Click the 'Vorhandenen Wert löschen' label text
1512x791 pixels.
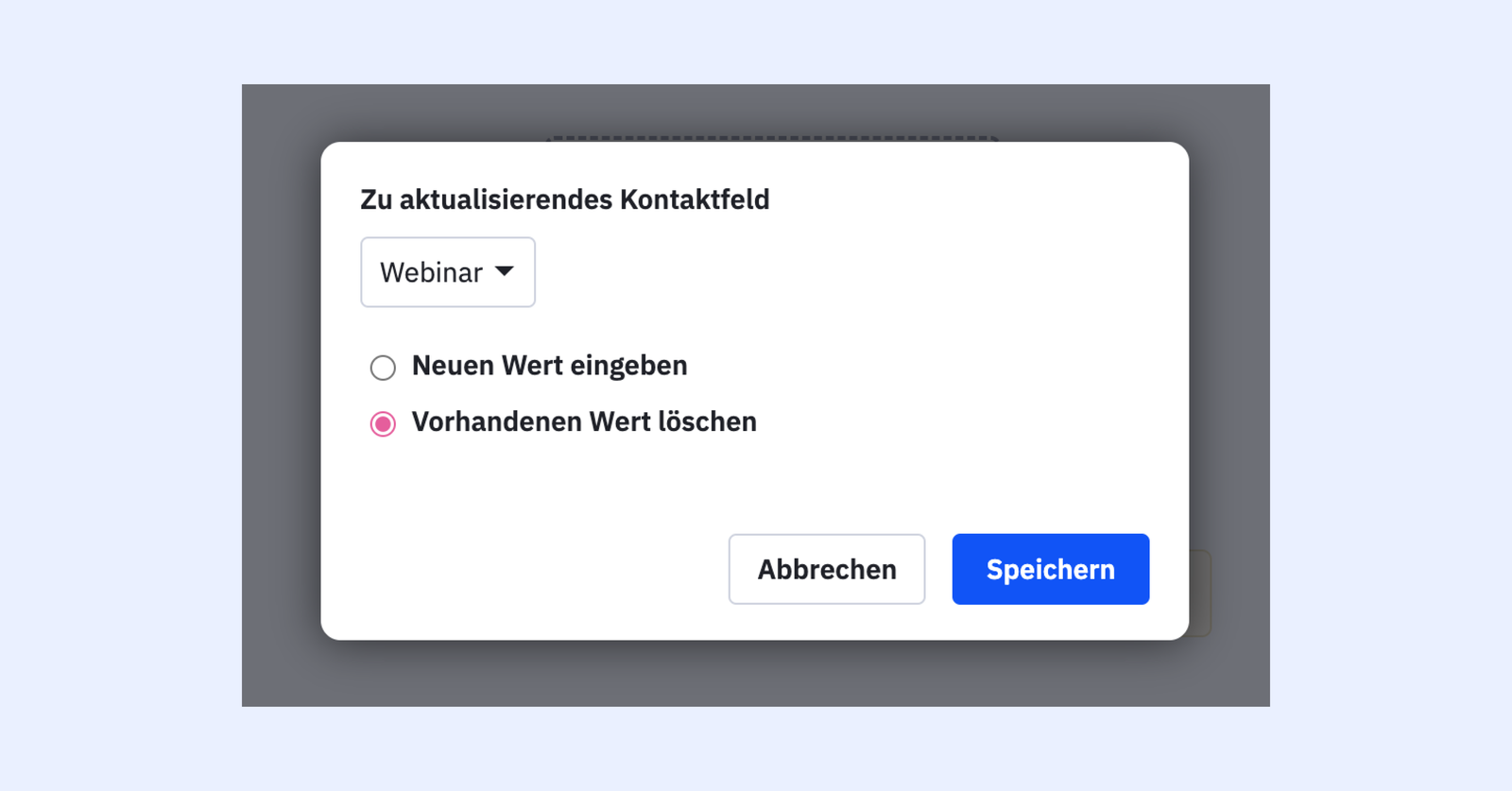[x=584, y=421]
